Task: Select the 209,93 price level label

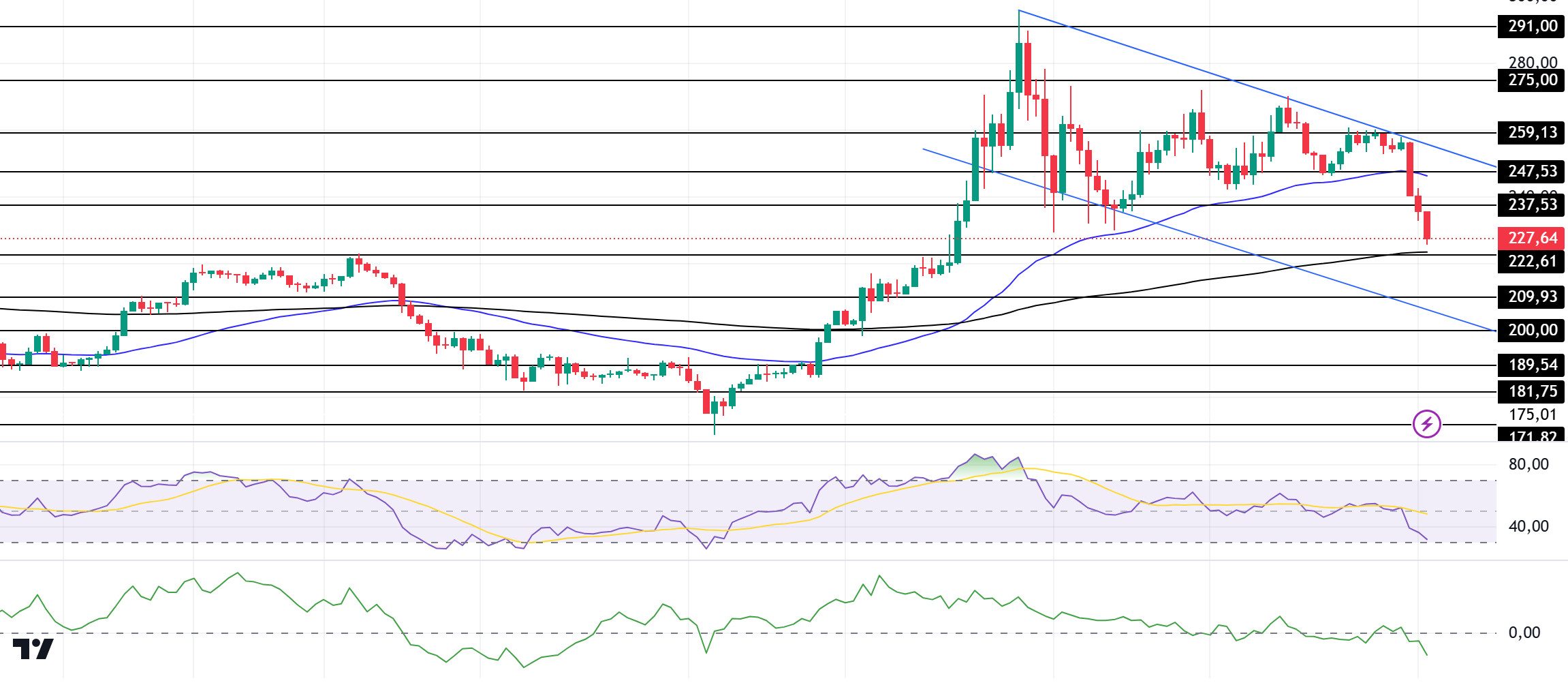Action: [x=1531, y=297]
